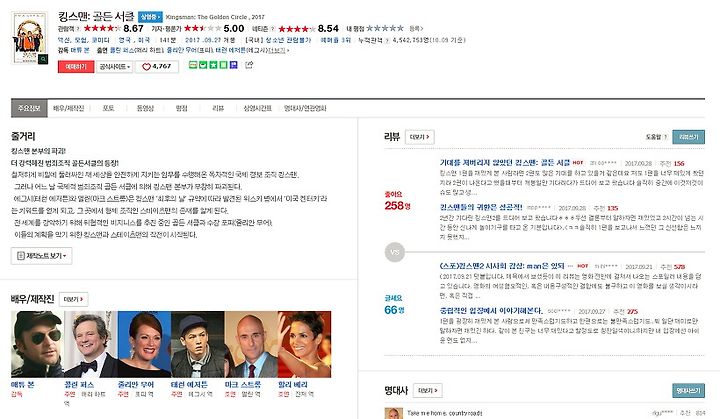The image size is (720, 419).
Task: Open the 콜린 퍼스 name link under photo
Action: [79, 385]
